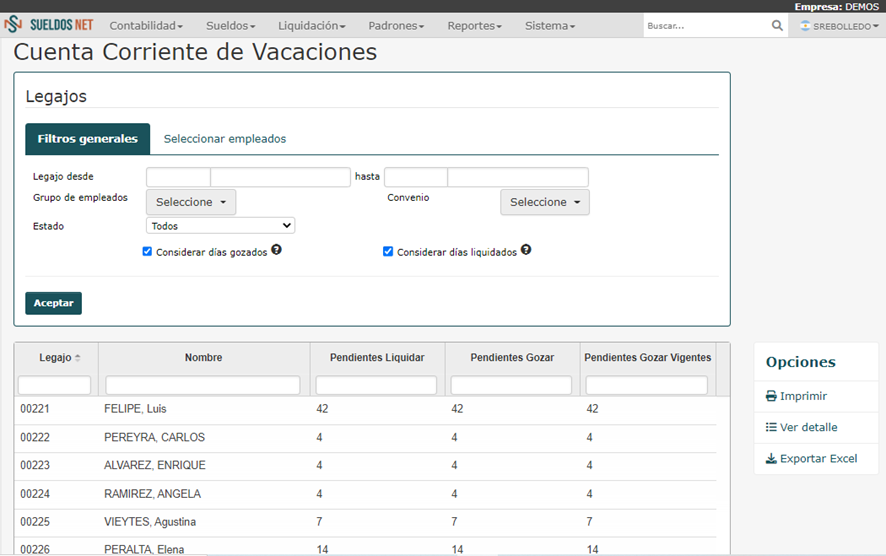Click Pendientes Liquidar filter box
This screenshot has width=886, height=556.
point(376,385)
